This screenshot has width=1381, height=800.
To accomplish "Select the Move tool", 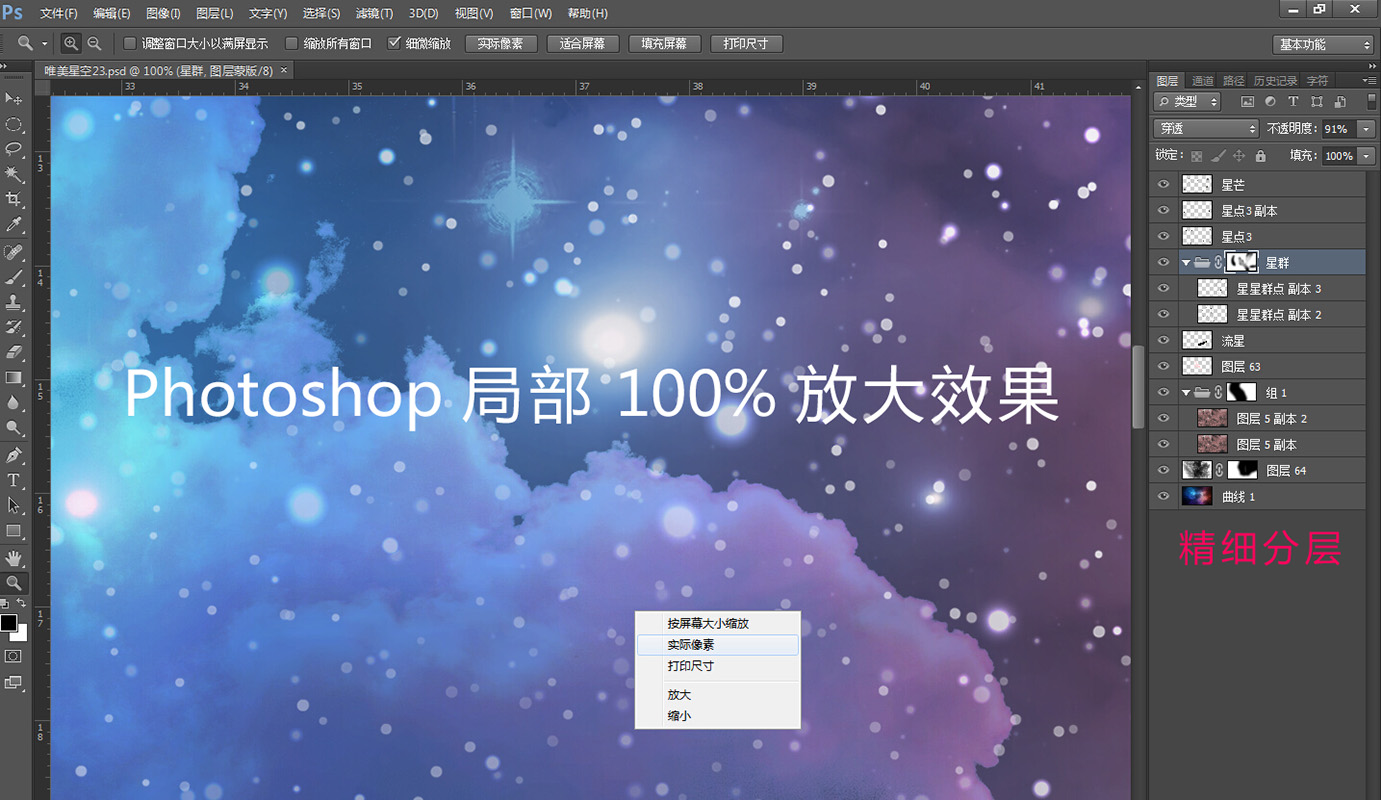I will tap(14, 98).
